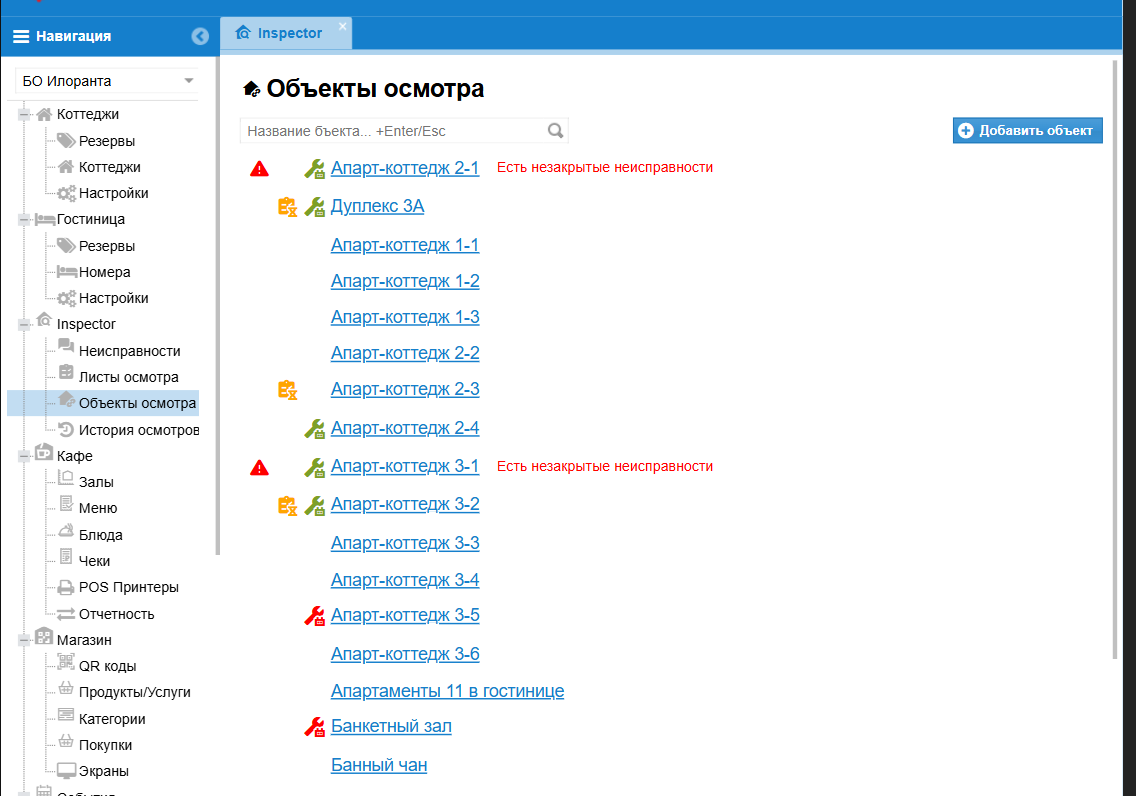
Task: Collapse the Магазин tree node
Action: (x=24, y=640)
